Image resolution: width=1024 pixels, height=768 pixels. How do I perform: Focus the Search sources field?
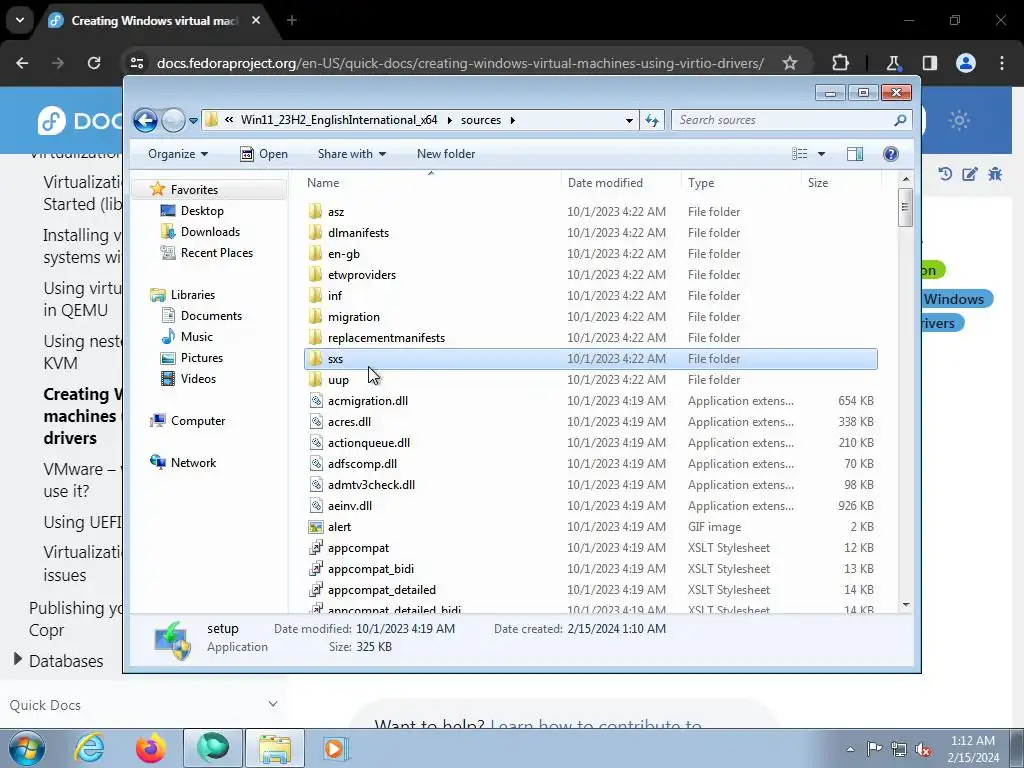(784, 120)
